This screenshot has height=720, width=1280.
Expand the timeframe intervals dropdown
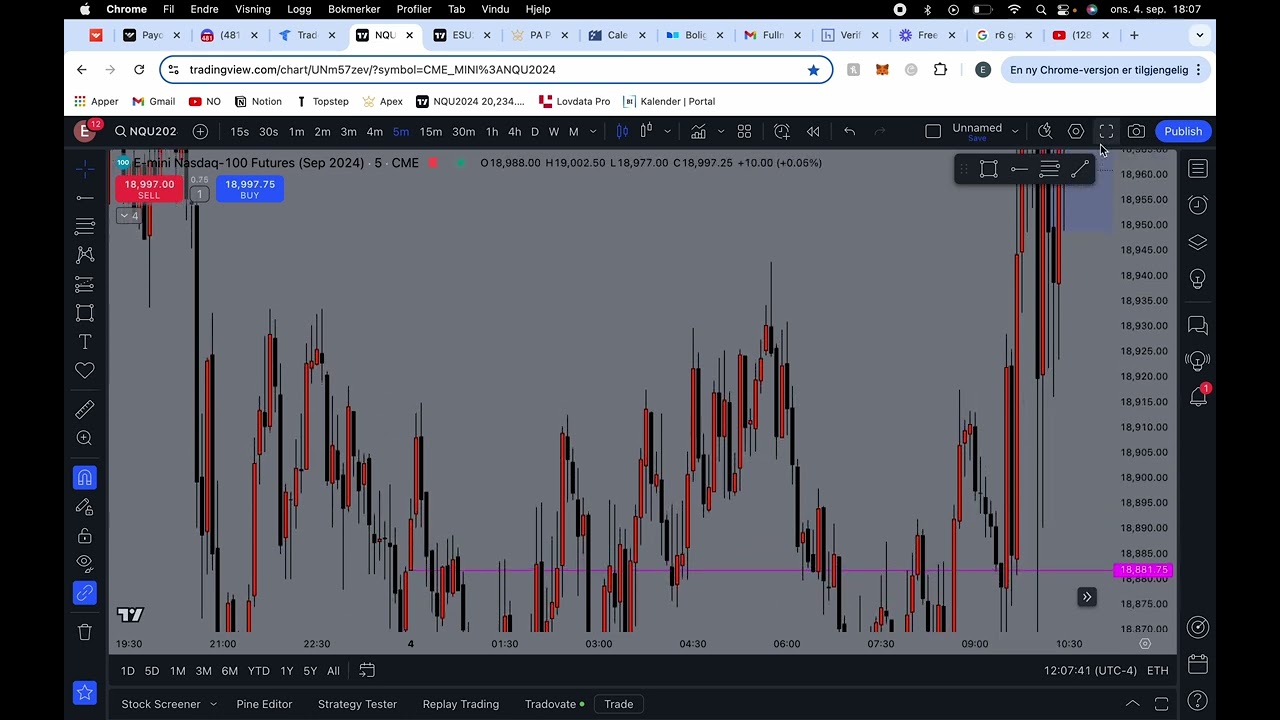click(x=593, y=132)
